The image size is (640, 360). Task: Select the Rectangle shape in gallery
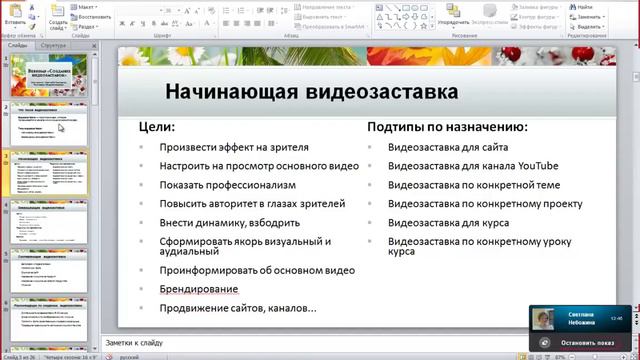pos(406,8)
